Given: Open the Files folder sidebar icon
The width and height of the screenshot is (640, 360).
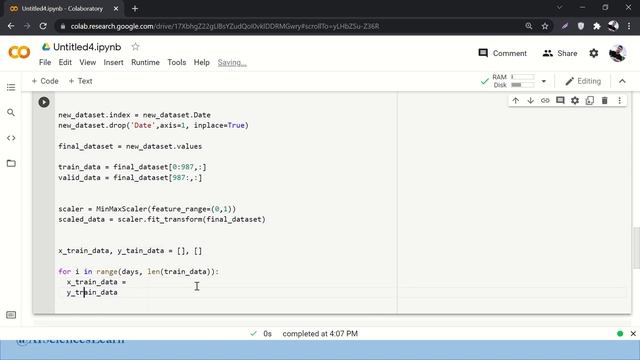Looking at the screenshot, I should click(x=11, y=163).
